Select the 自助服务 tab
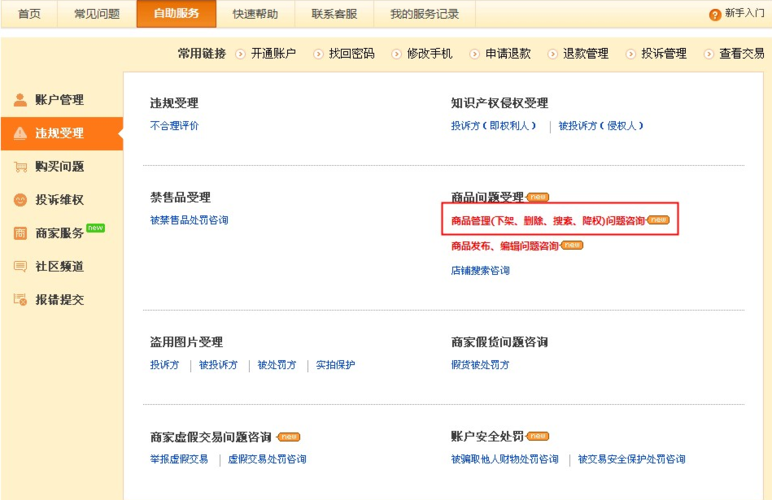Screen dimensions: 772x500 [176, 14]
